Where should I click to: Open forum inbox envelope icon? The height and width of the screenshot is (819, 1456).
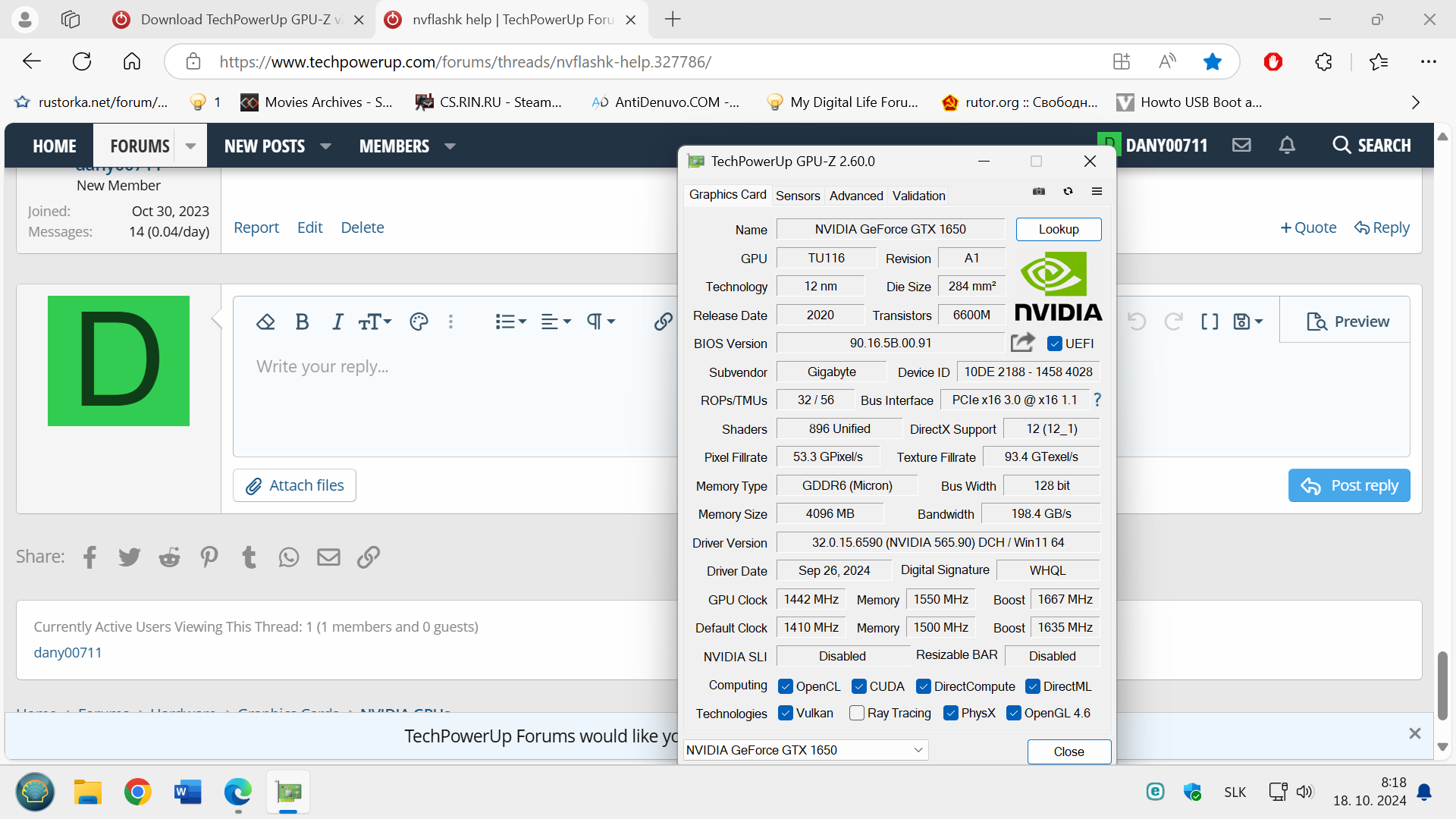click(1241, 145)
